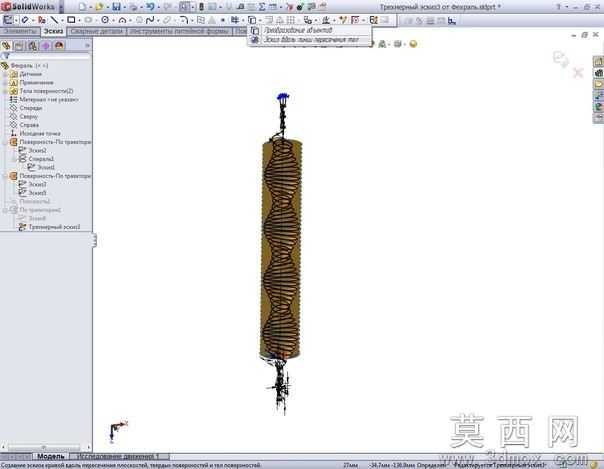Select the Датчики tree item
The image size is (604, 469).
coord(30,74)
